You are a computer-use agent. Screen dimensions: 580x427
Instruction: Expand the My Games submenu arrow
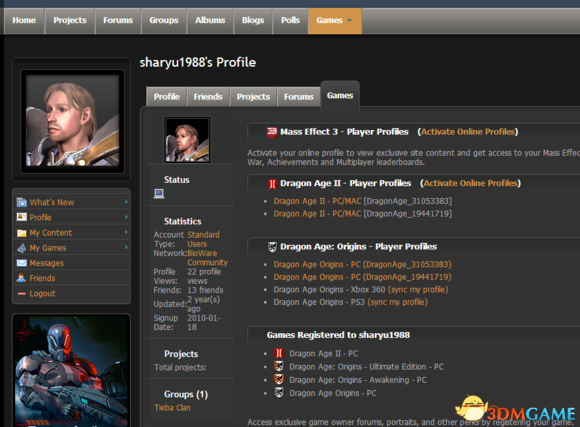(126, 247)
